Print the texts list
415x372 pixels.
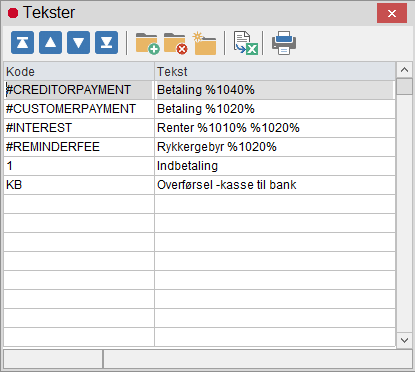click(x=284, y=43)
